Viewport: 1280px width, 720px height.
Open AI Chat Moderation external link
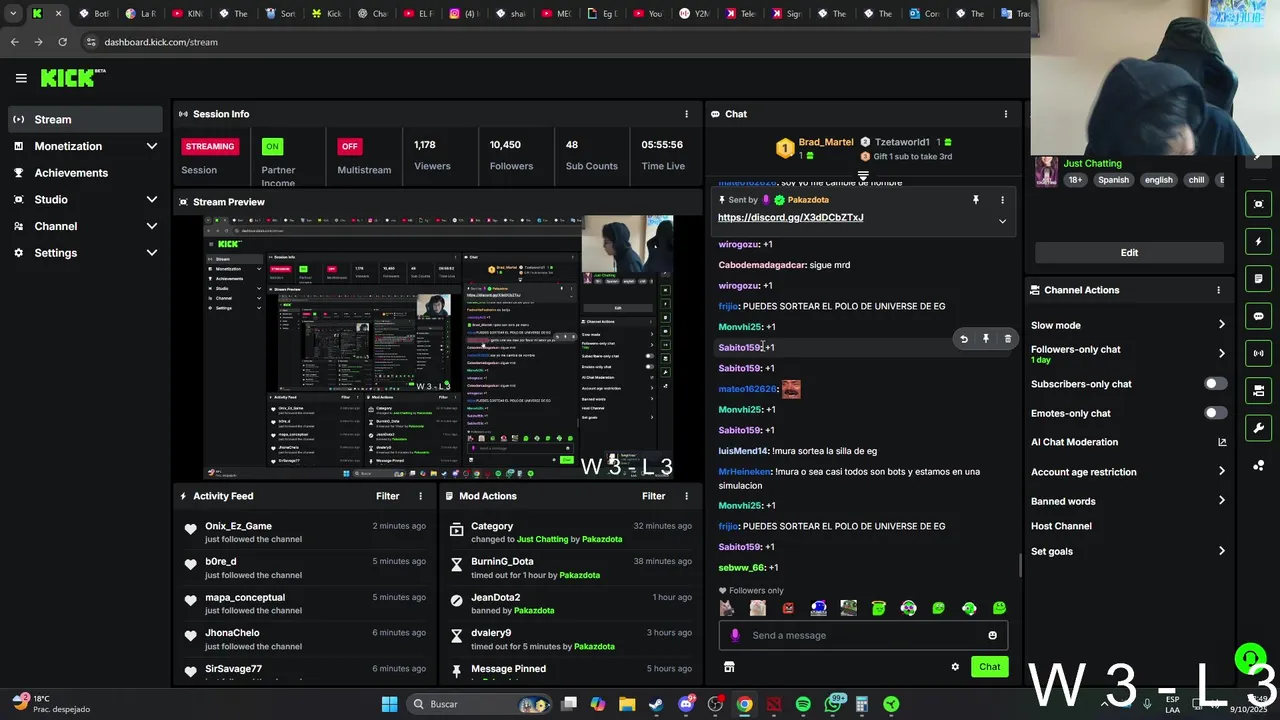[x=1222, y=442]
